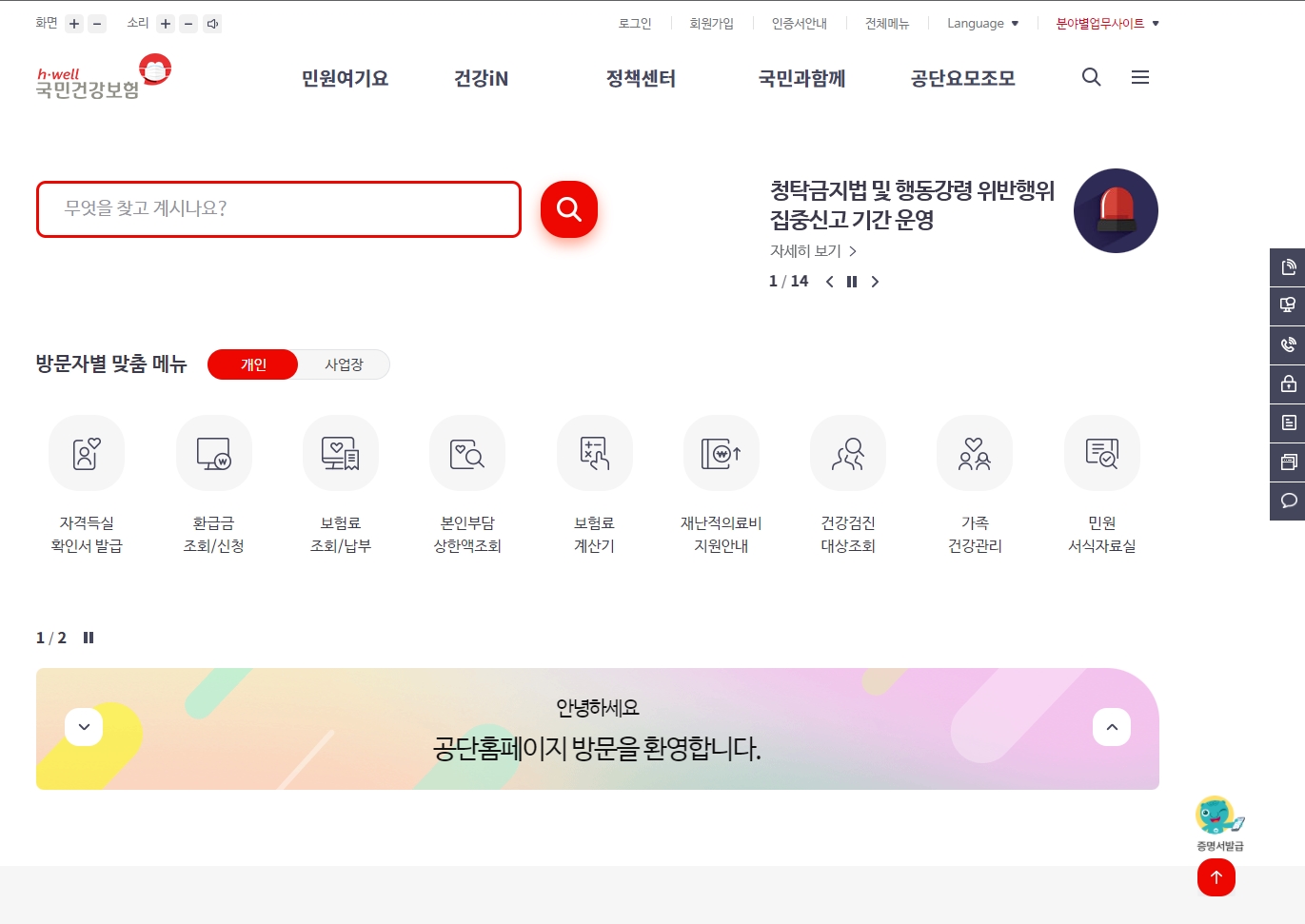Open the 청탁금지법 notice headline
Viewport: 1305px width, 924px height.
[912, 206]
